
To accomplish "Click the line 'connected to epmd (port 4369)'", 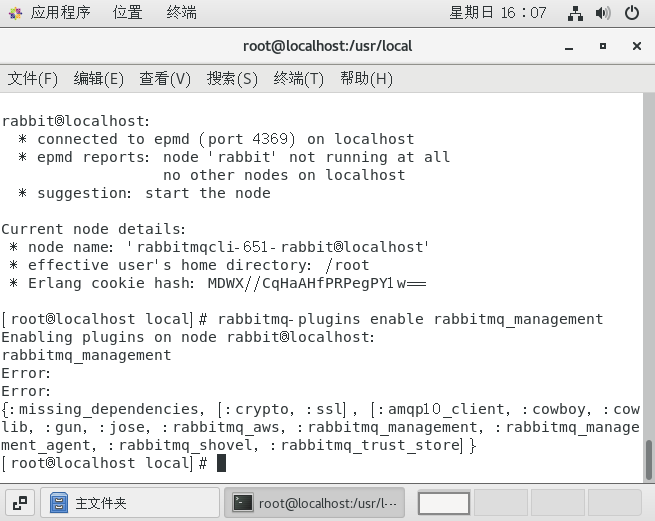I will (x=166, y=139).
